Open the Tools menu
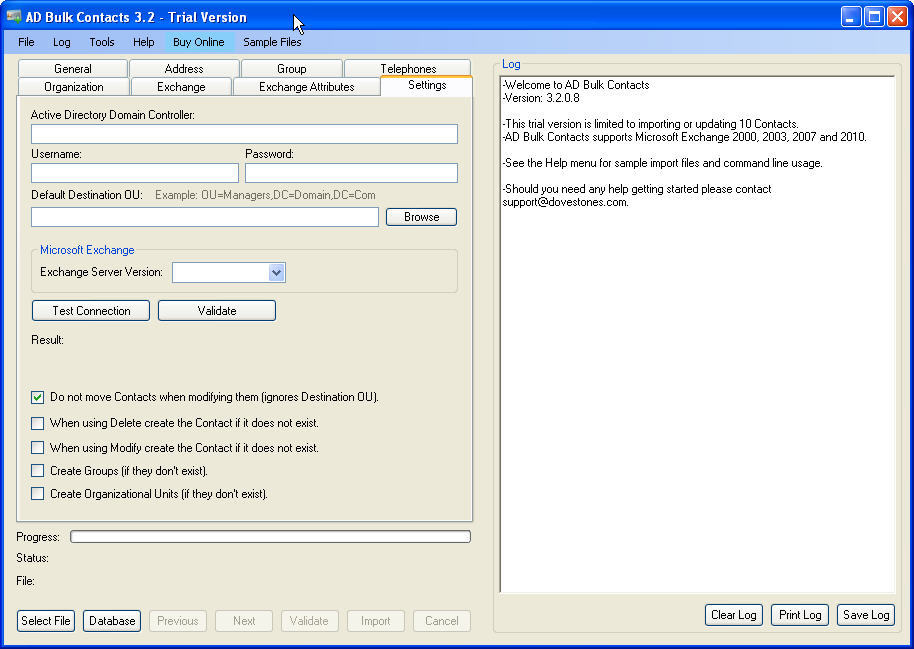This screenshot has width=914, height=649. tap(101, 42)
